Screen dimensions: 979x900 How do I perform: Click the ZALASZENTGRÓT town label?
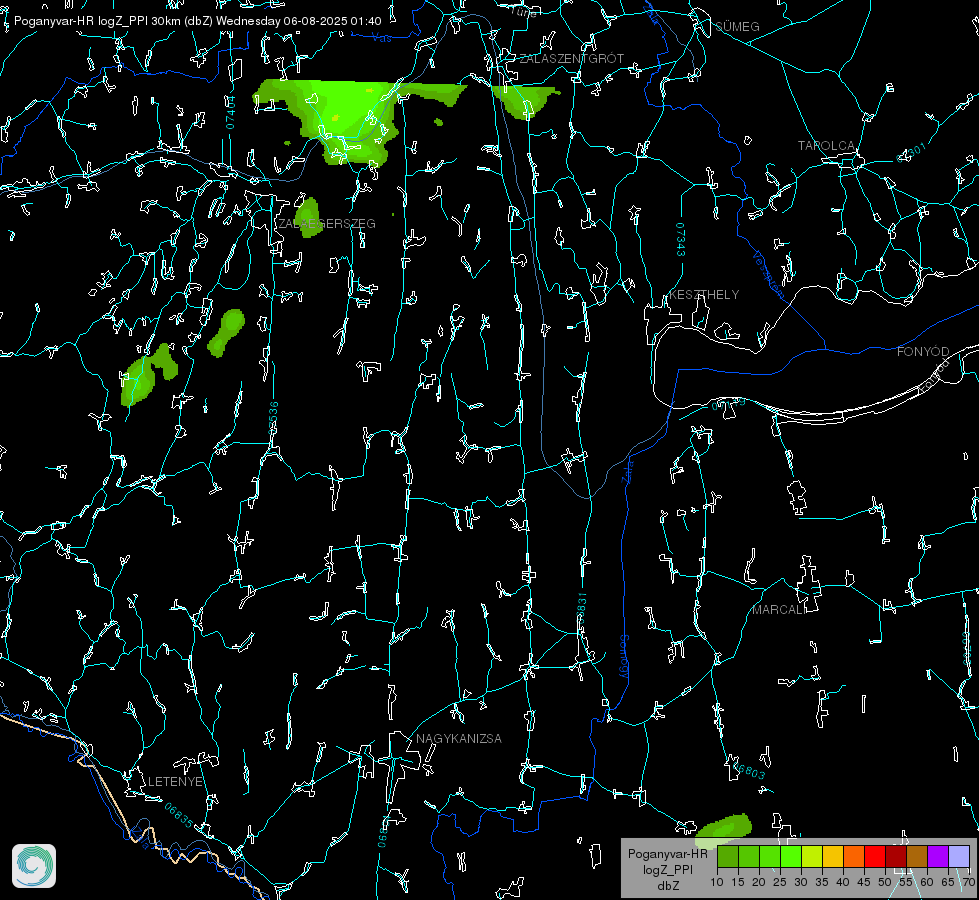[x=571, y=59]
